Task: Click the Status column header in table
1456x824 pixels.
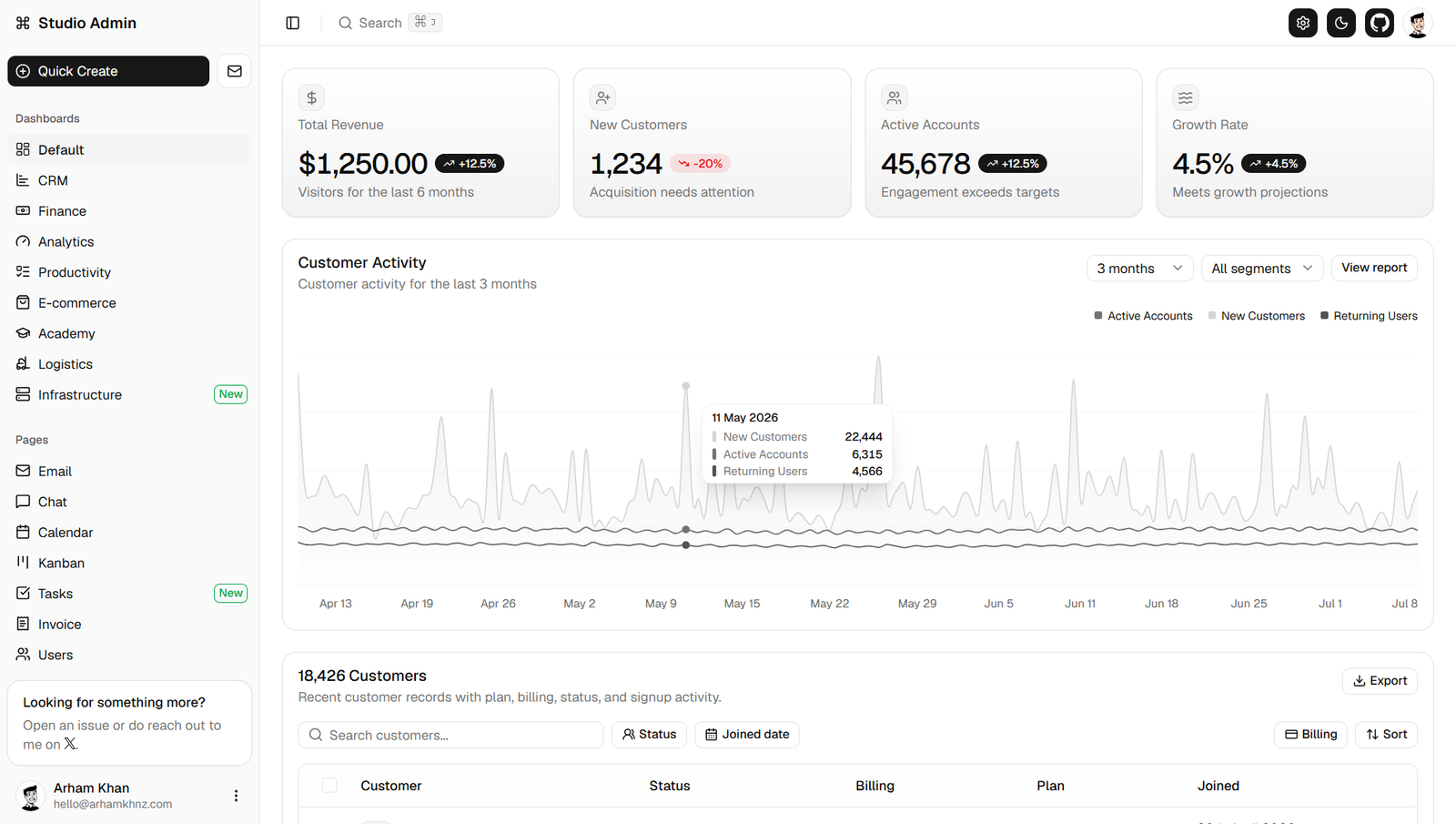Action: 670,786
